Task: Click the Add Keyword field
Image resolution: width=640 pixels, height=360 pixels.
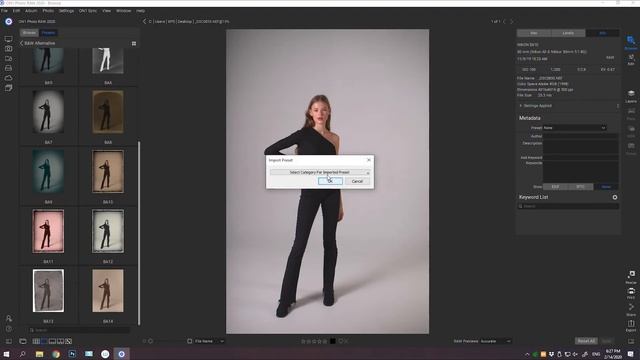Action: point(580,157)
